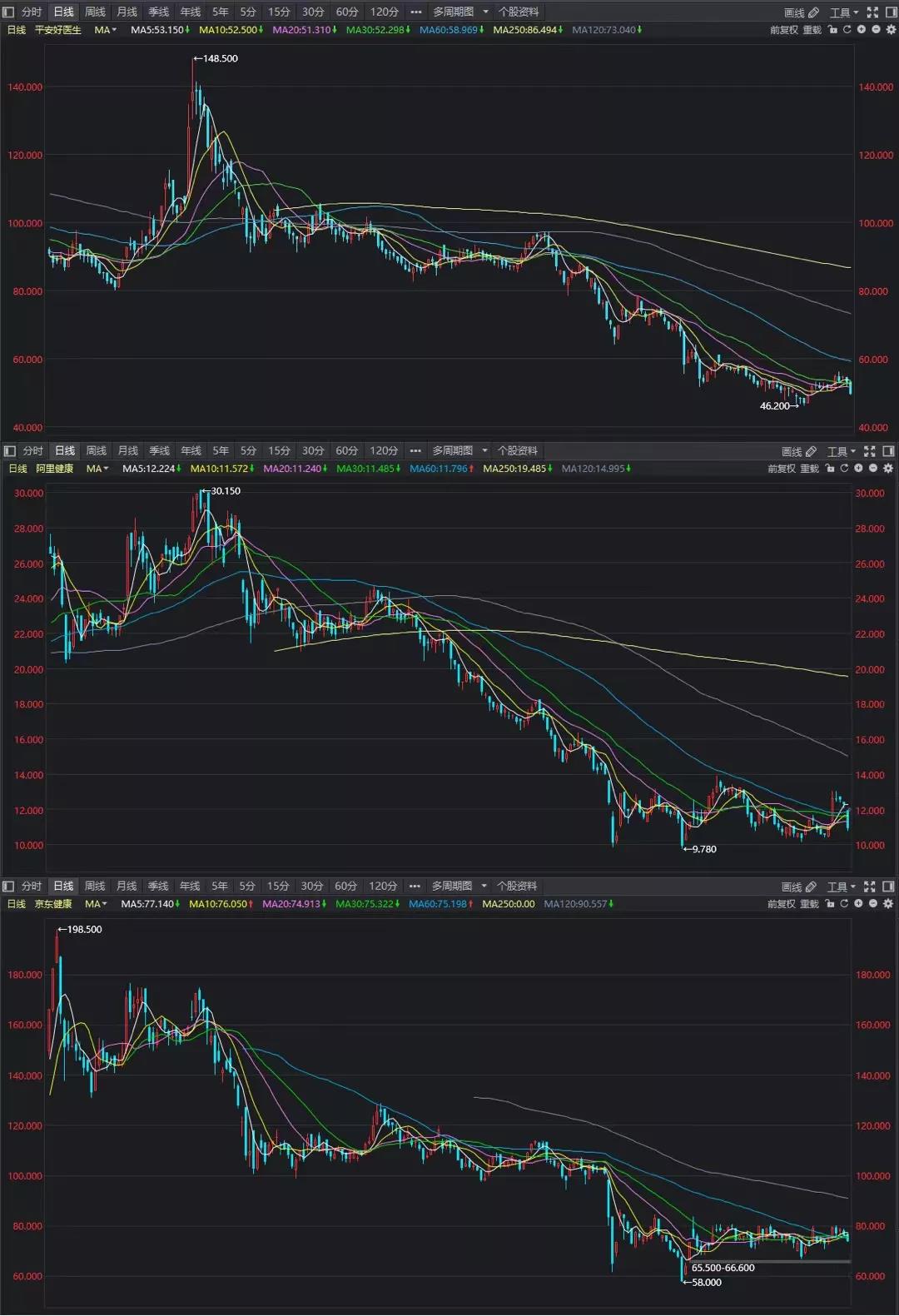This screenshot has width=899, height=1316.
Task: Click zoom-out minus icon on 阿里健康 chart
Action: click(x=873, y=468)
